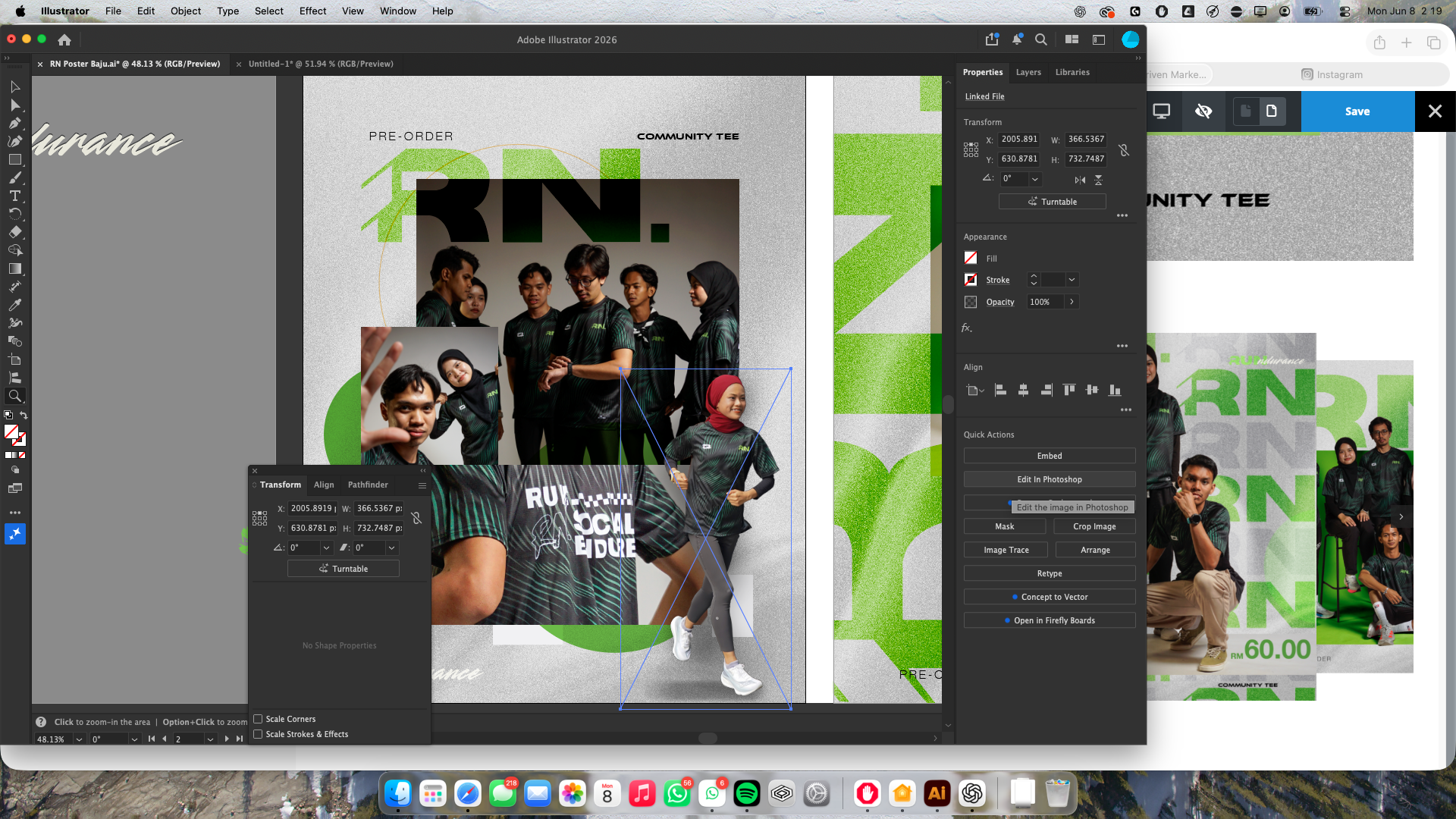The height and width of the screenshot is (819, 1456).
Task: Show more Appearance options
Action: pos(1122,346)
